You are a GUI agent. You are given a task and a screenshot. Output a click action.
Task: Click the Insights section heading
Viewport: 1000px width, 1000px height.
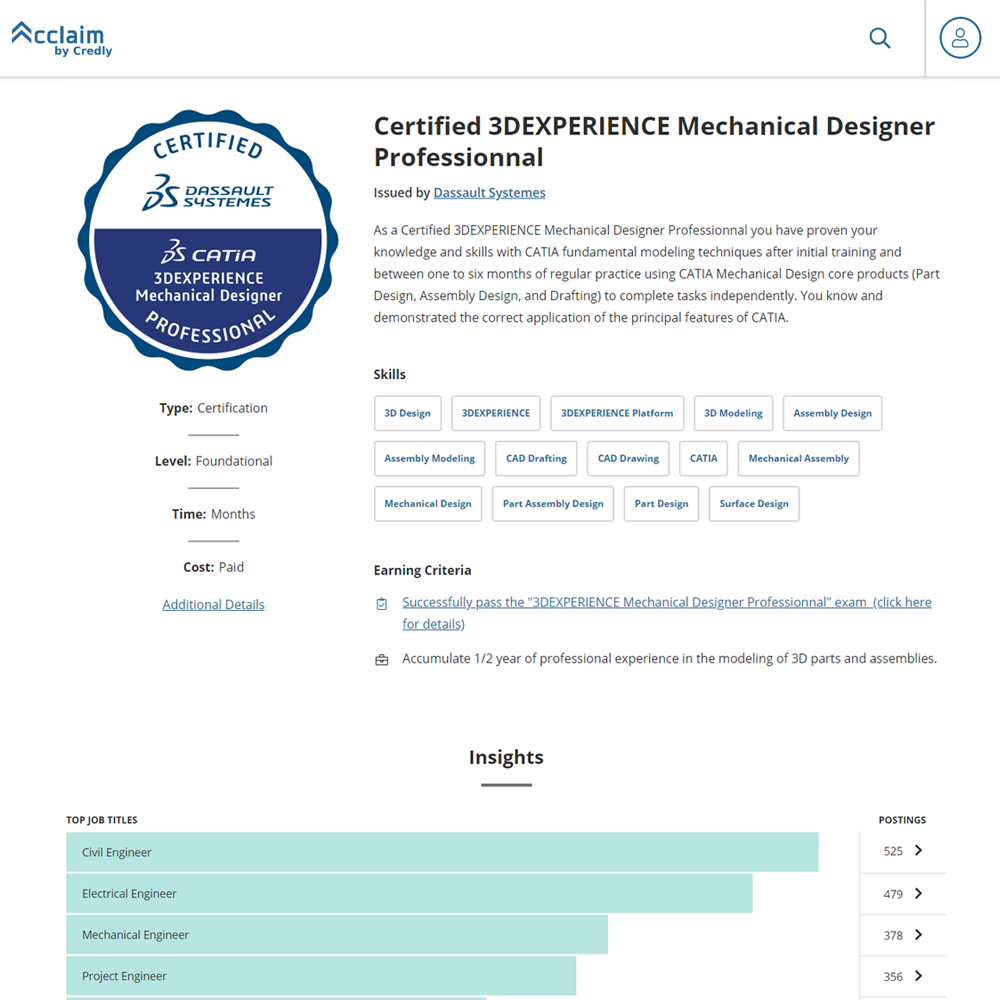click(506, 757)
